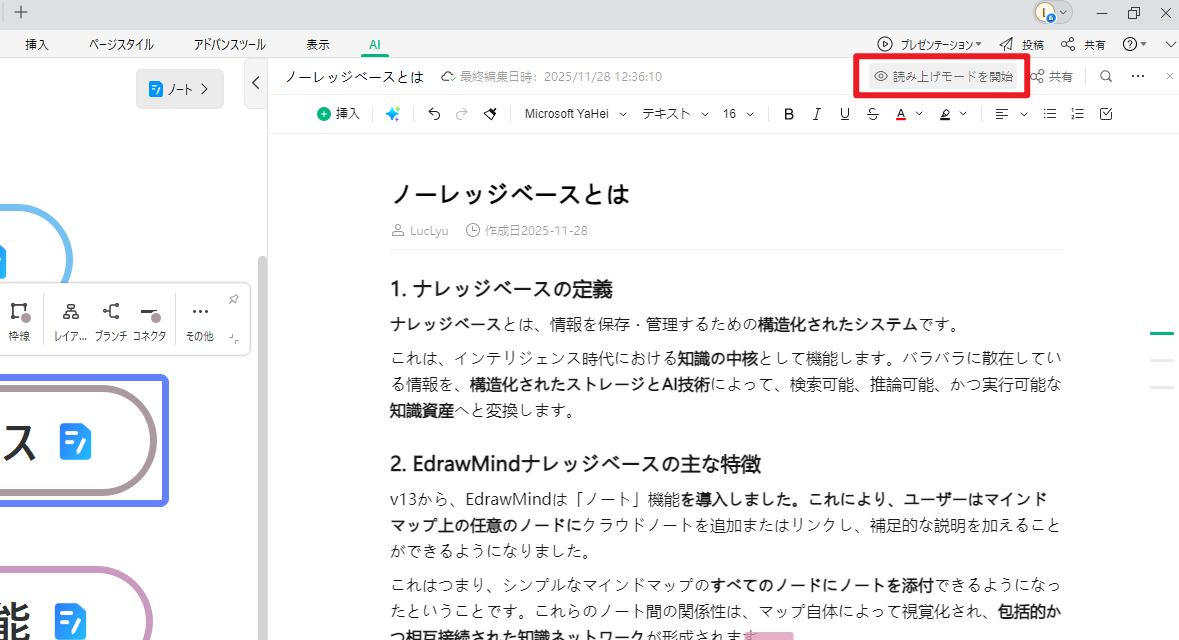
Task: Toggle strikethrough formatting
Action: point(872,113)
